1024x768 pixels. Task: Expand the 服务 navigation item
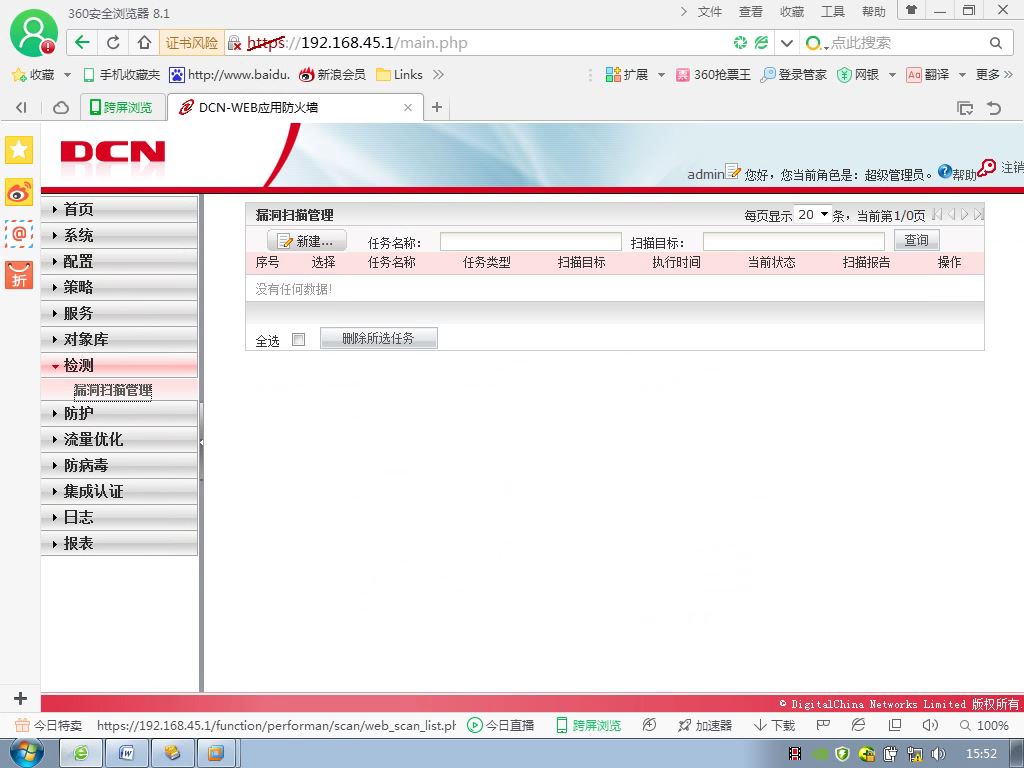[120, 313]
